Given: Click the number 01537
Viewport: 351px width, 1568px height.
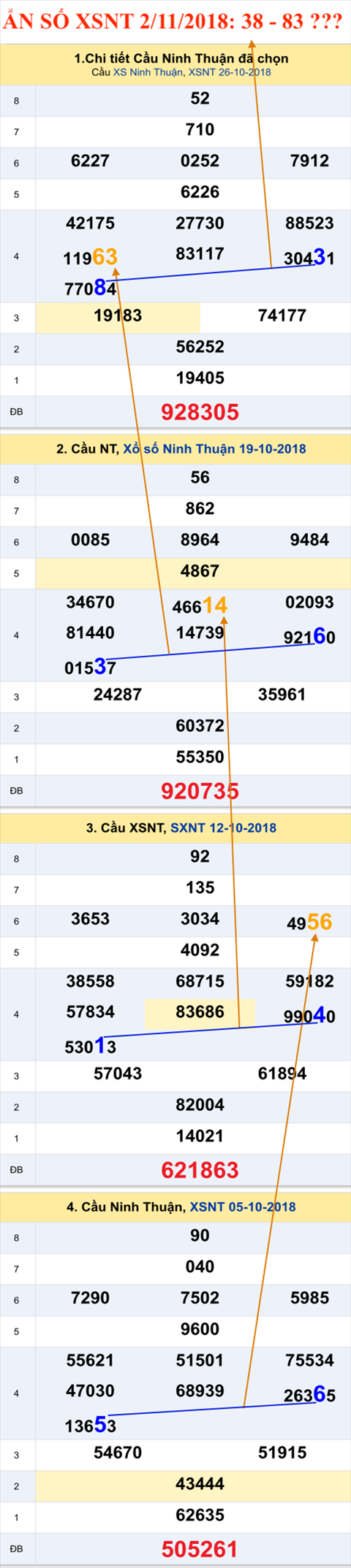Looking at the screenshot, I should click(90, 667).
